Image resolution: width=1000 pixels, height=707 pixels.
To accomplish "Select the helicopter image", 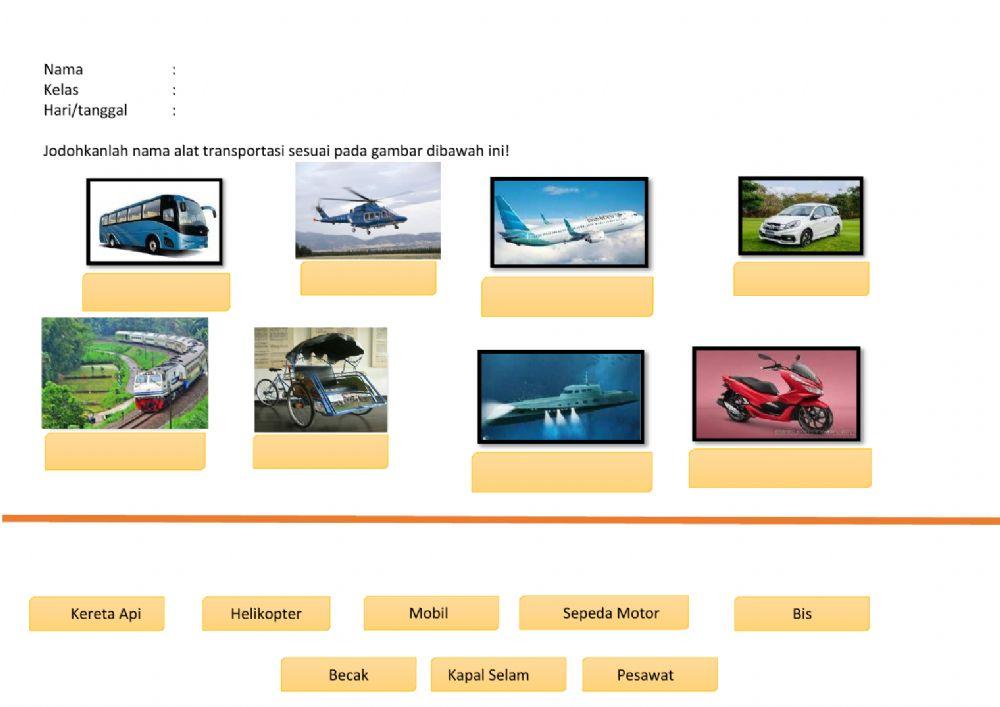I will [368, 211].
